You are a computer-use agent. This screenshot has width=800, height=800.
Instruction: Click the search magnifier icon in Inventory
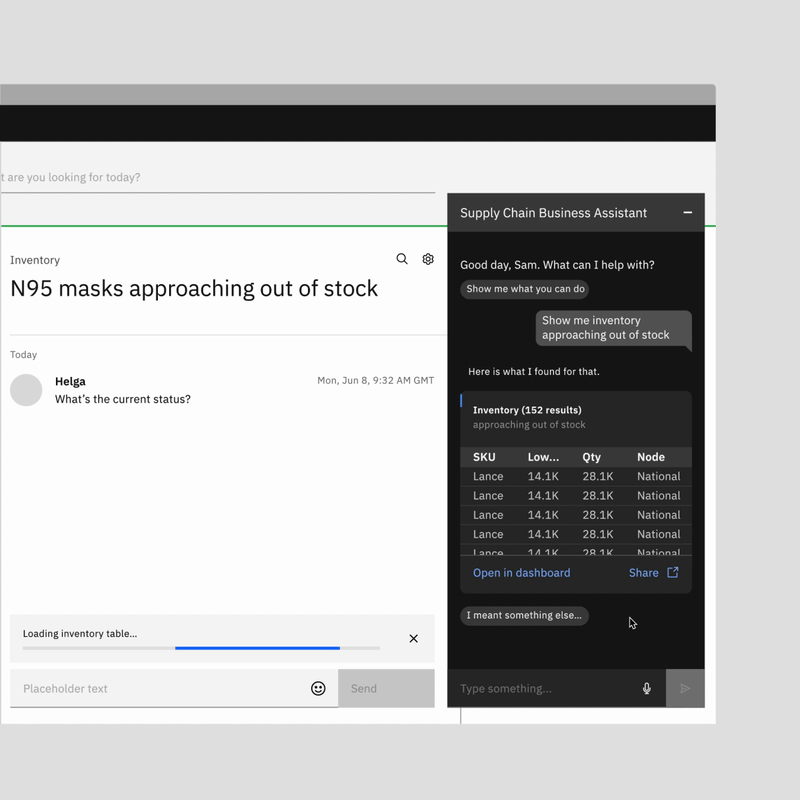coord(402,259)
